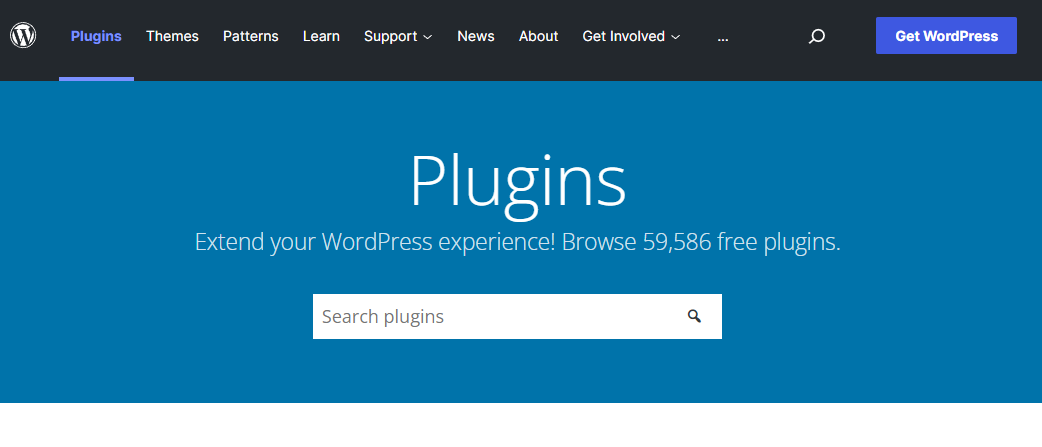Visit the News section

pyautogui.click(x=476, y=36)
